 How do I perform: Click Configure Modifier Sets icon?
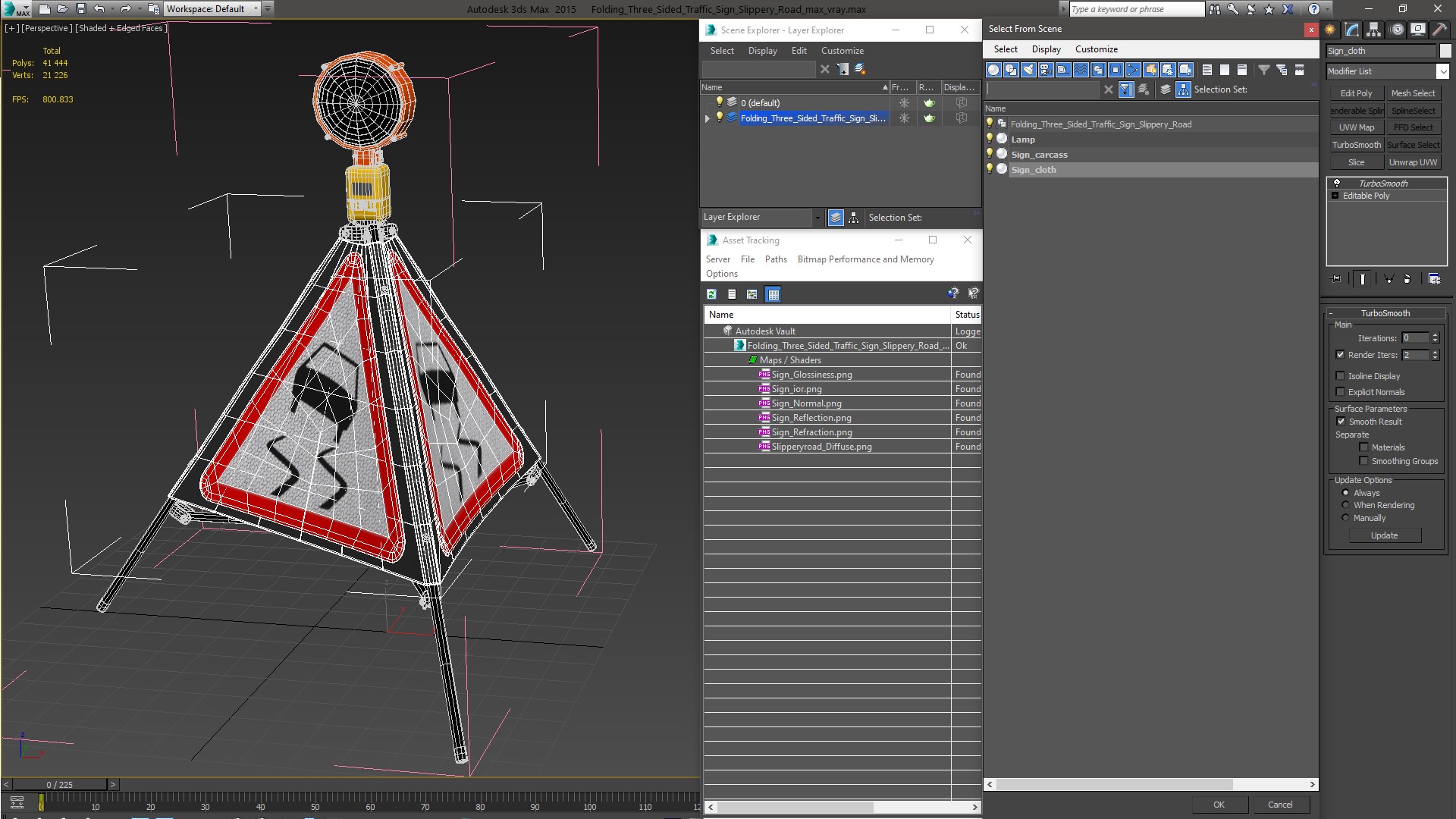coord(1434,279)
